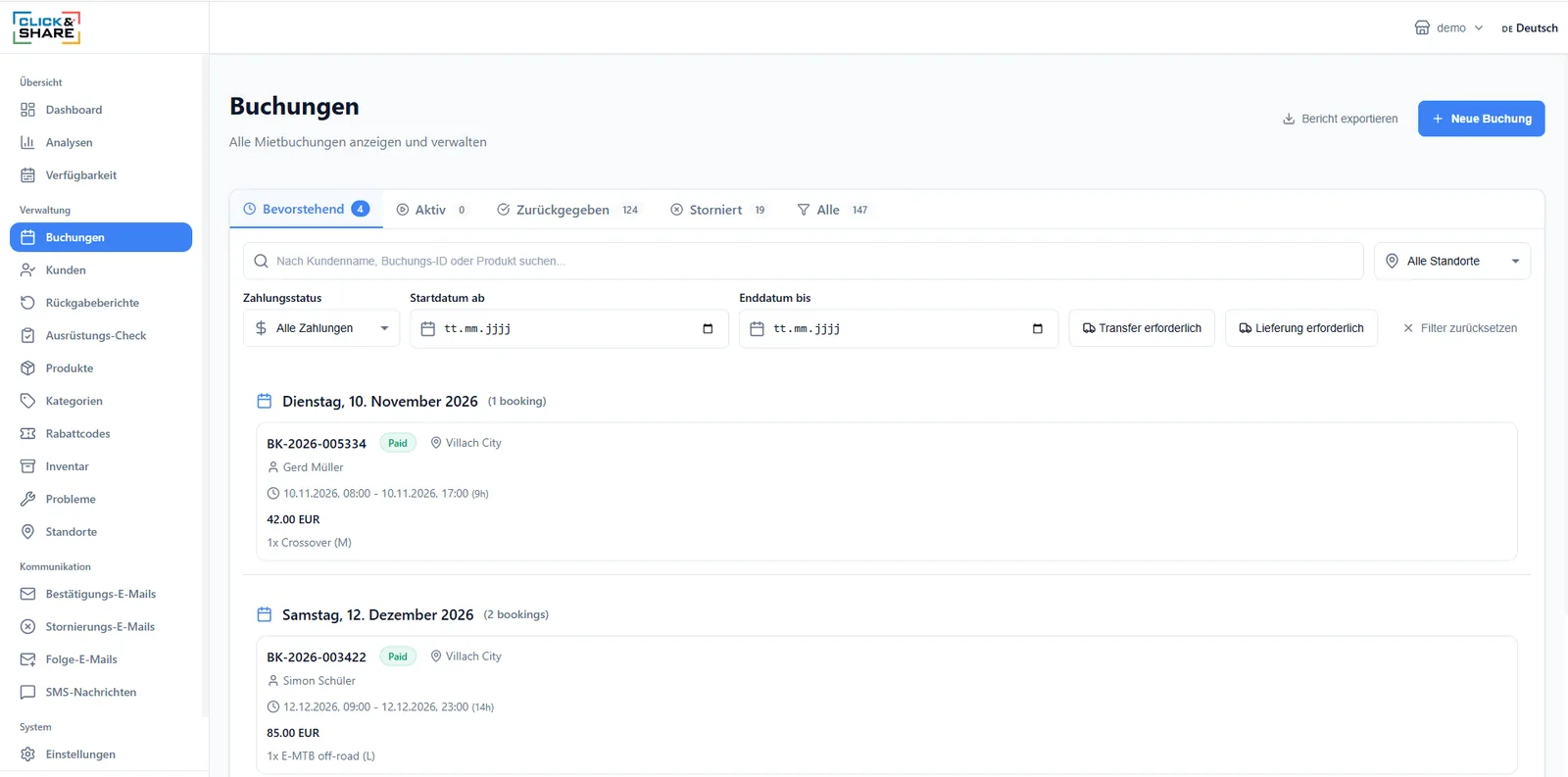Show the Storniert tab
The image size is (1568, 777).
pyautogui.click(x=719, y=210)
